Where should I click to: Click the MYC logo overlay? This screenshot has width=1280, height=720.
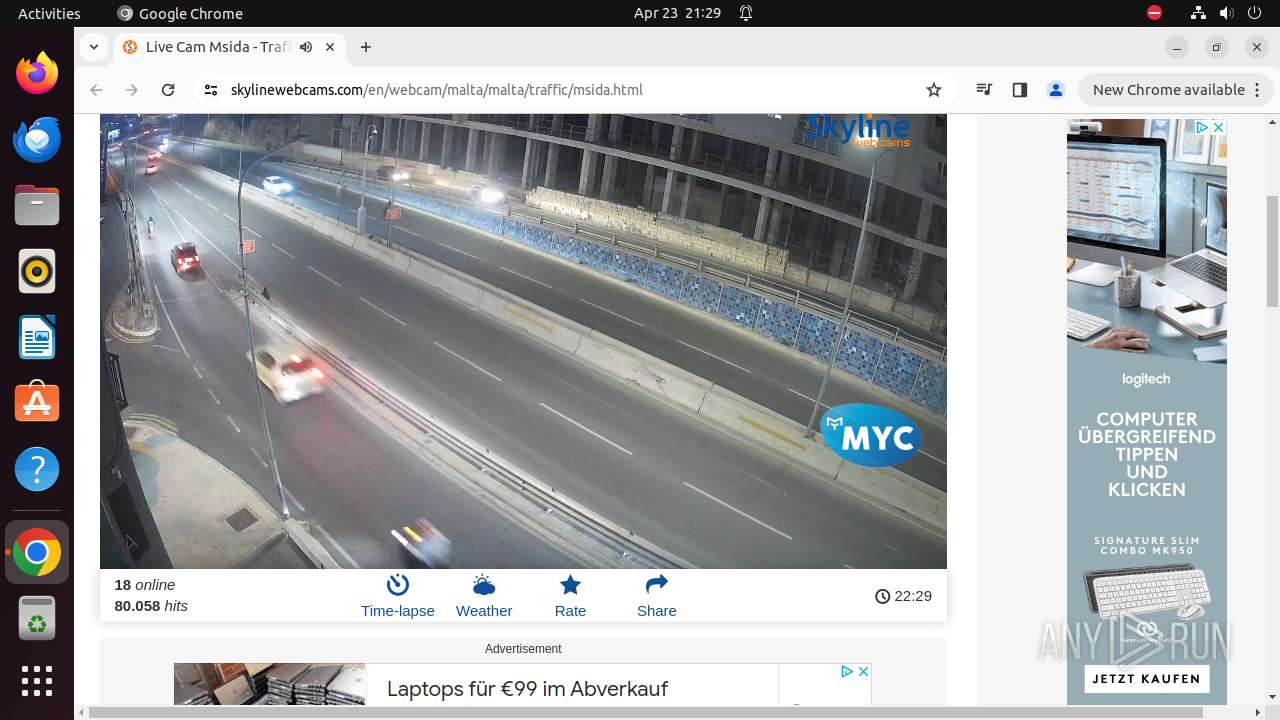871,436
